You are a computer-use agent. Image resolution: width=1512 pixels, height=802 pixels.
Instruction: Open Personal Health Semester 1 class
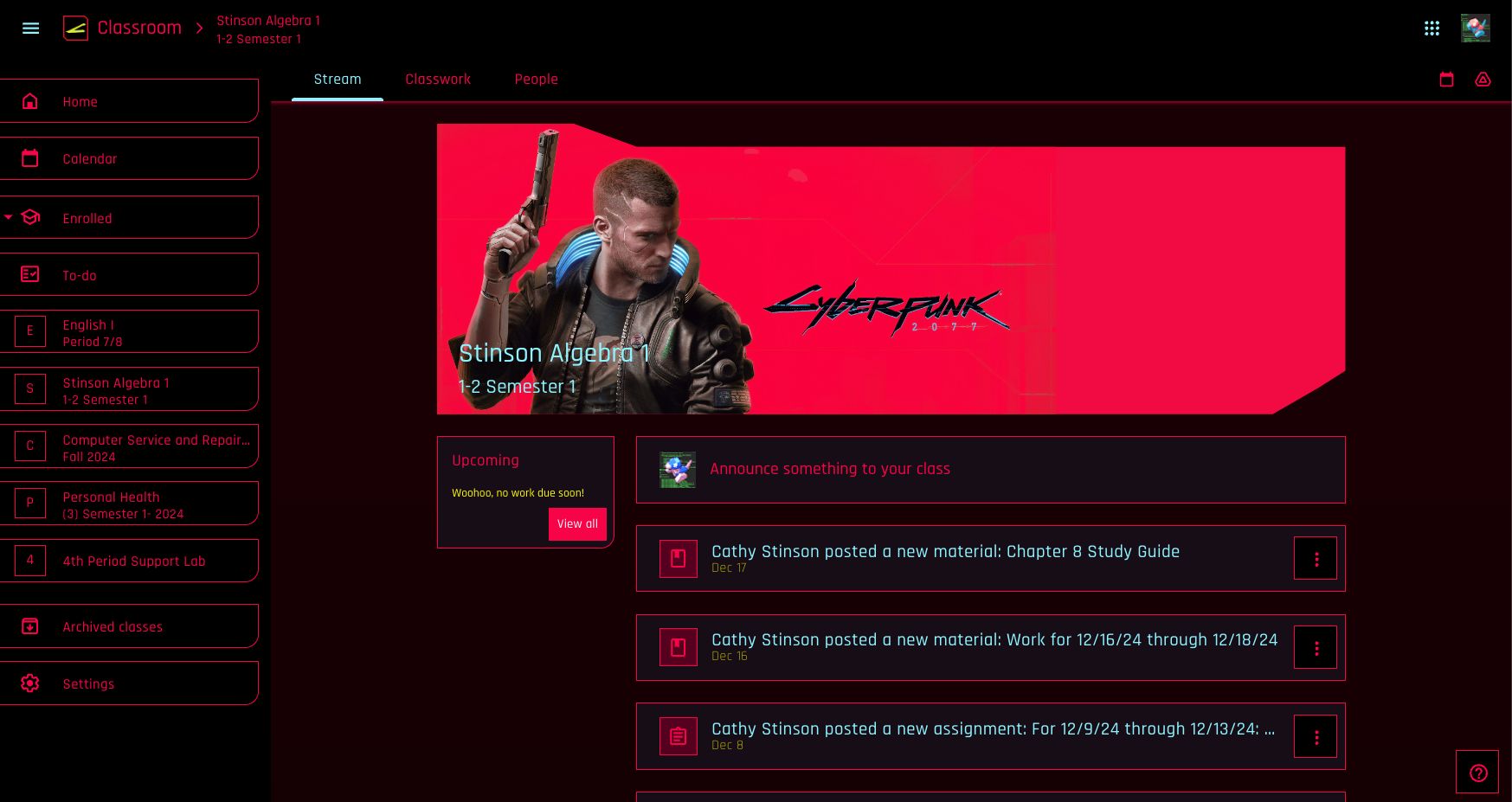(x=129, y=504)
